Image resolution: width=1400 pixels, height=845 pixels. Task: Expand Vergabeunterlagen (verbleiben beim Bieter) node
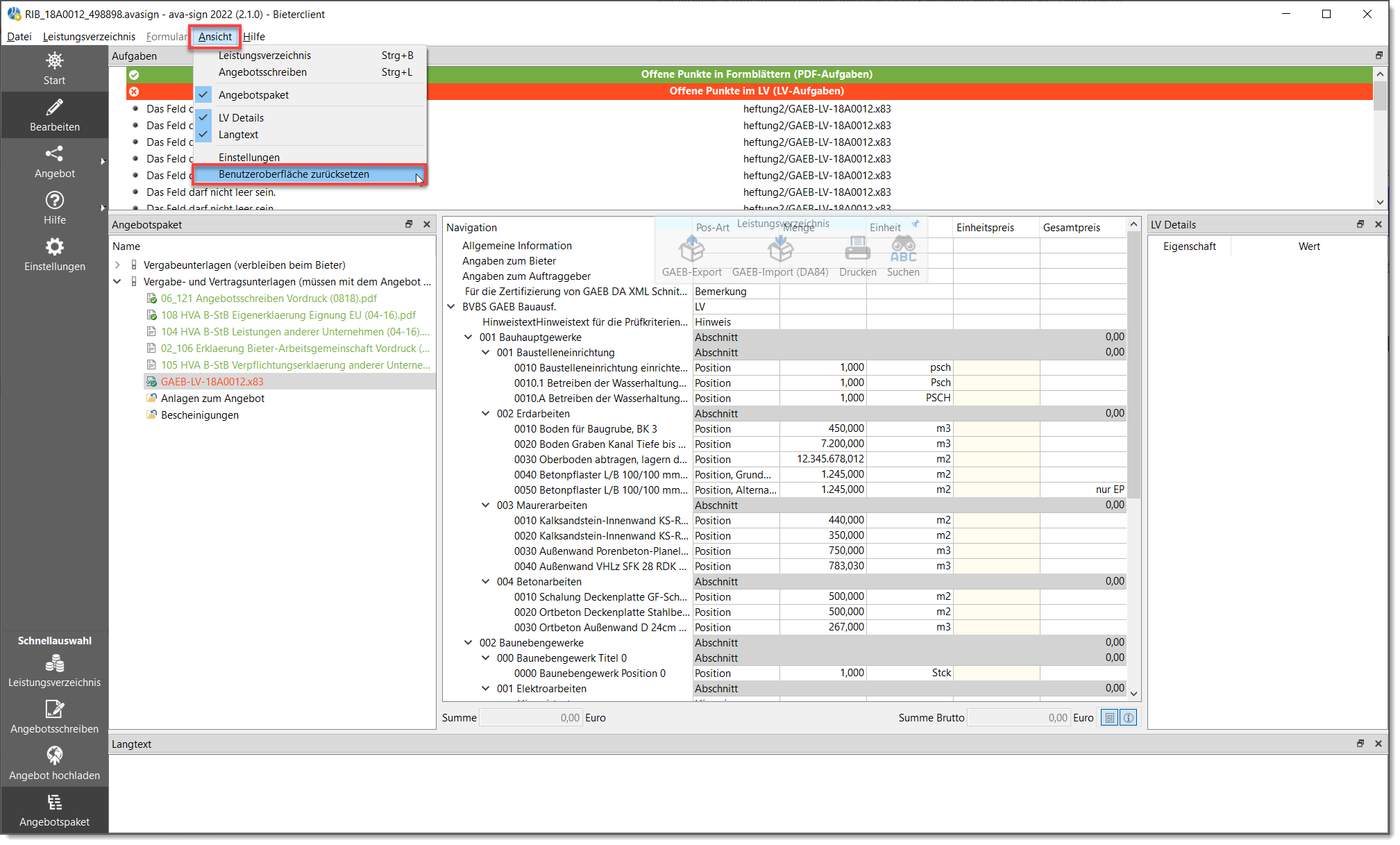click(117, 265)
